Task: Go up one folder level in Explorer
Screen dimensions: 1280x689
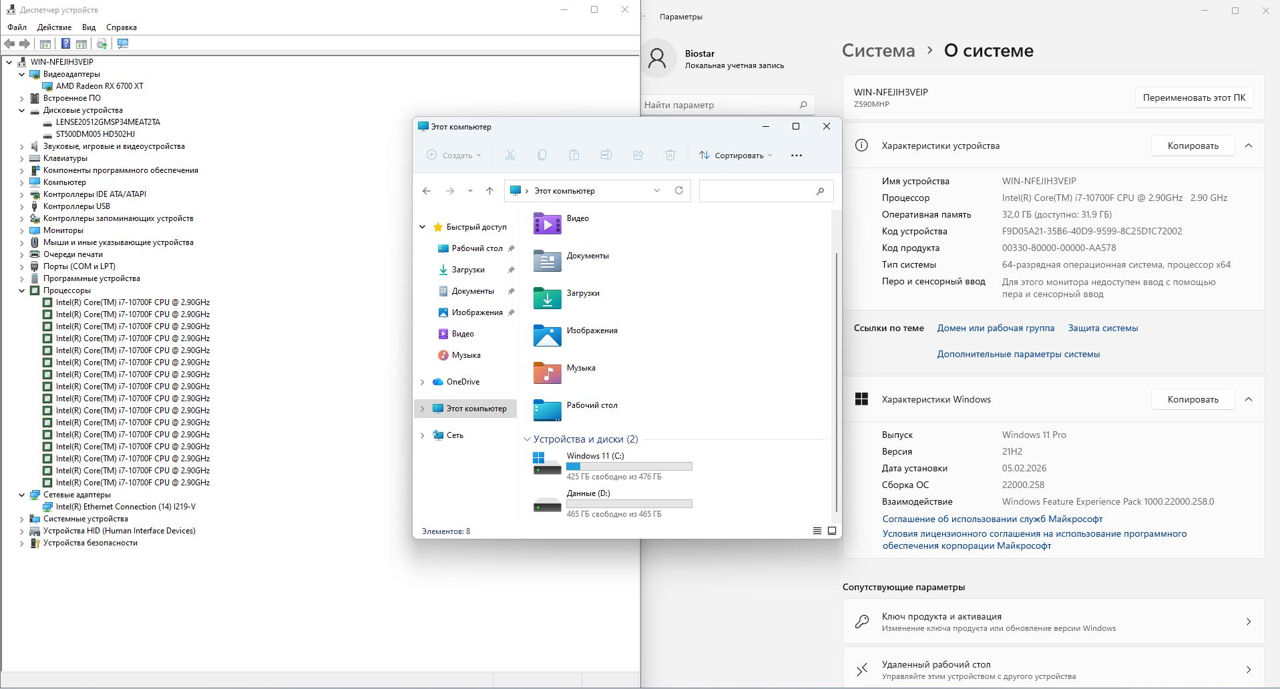Action: (x=489, y=190)
